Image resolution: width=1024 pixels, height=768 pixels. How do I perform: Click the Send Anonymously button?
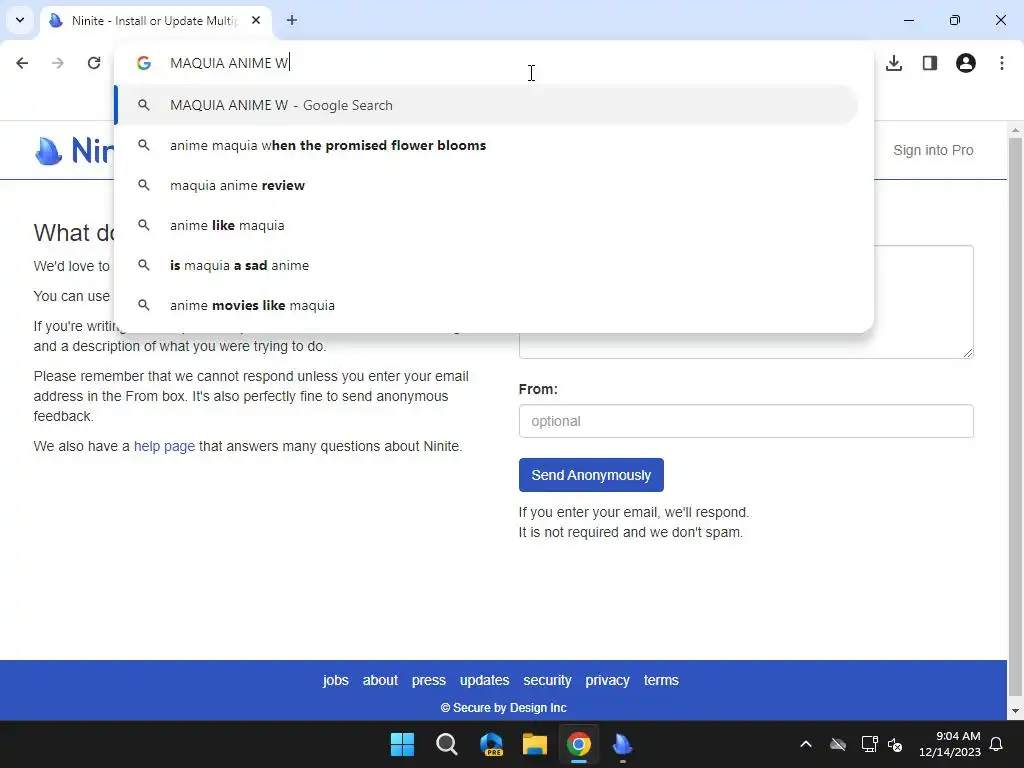point(591,475)
